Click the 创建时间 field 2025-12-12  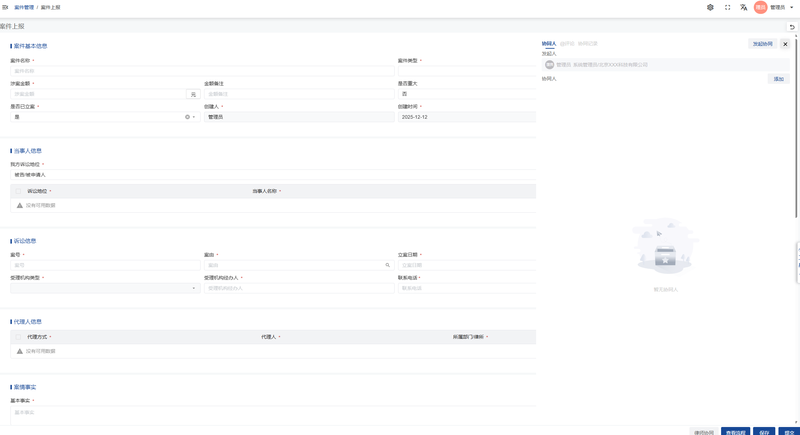coord(467,117)
